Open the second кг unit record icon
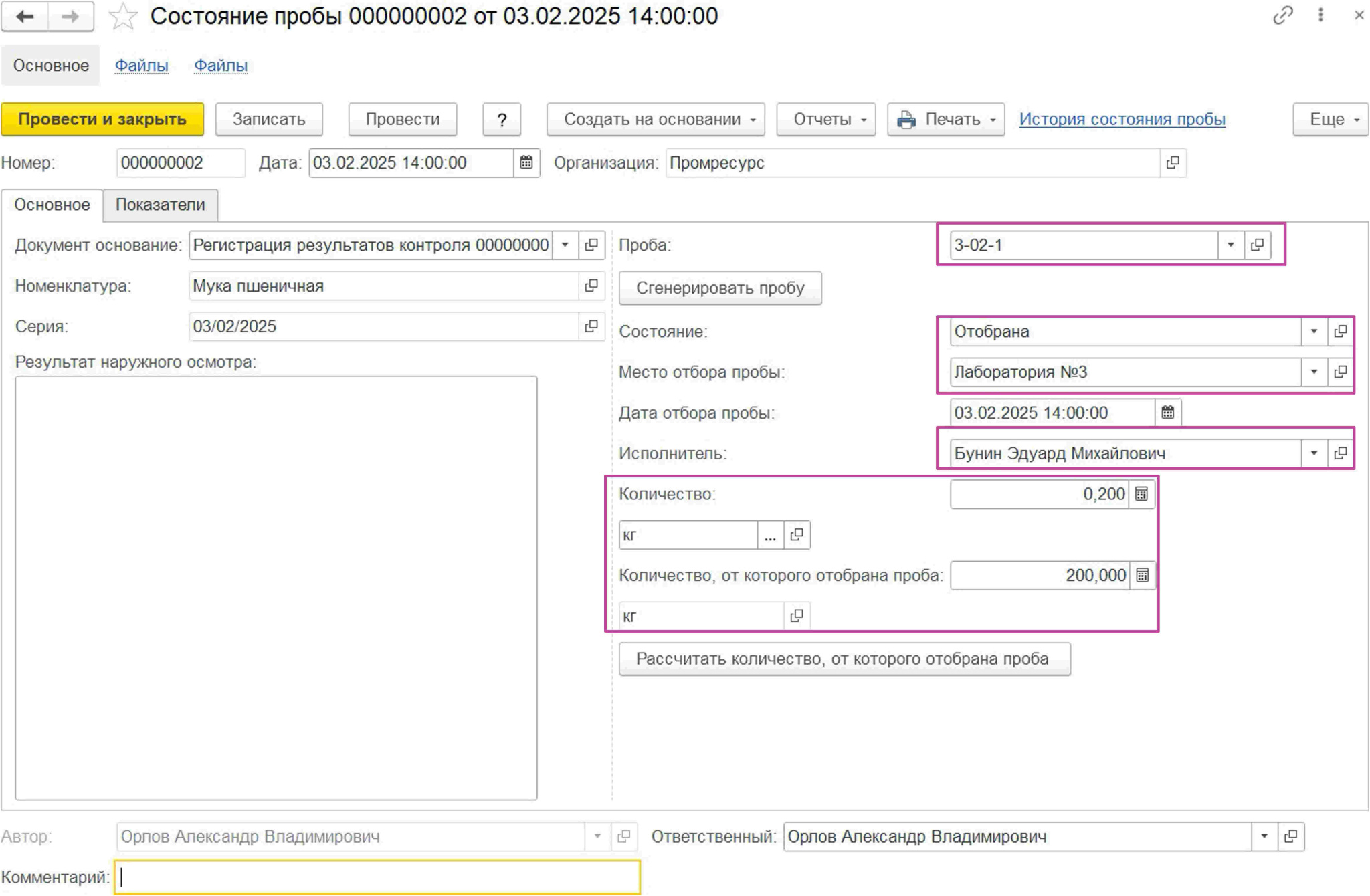1370x896 pixels. pos(797,616)
